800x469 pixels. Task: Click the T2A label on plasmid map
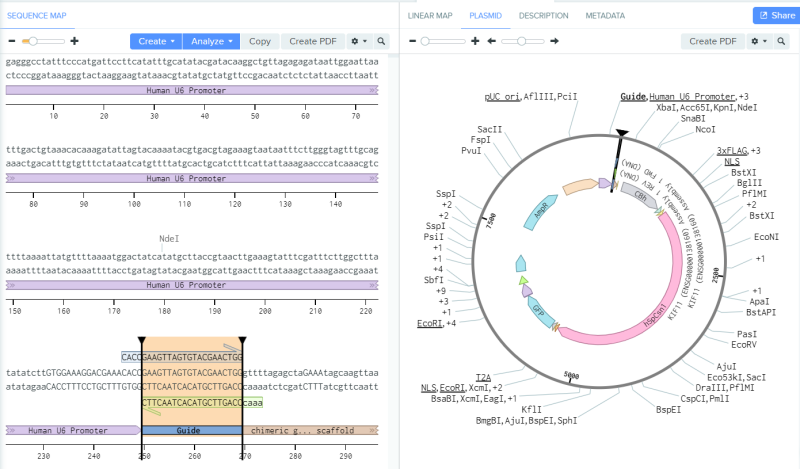tap(483, 378)
